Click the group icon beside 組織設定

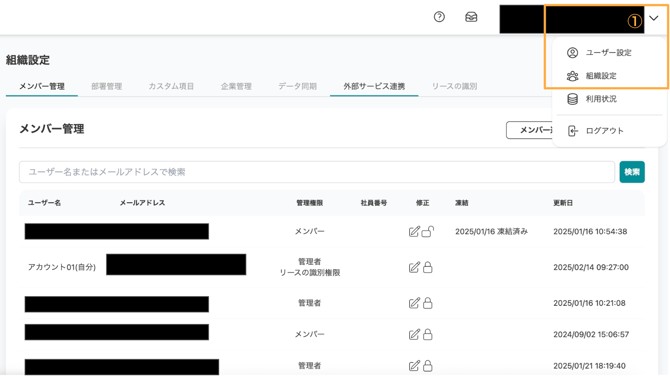(x=572, y=76)
